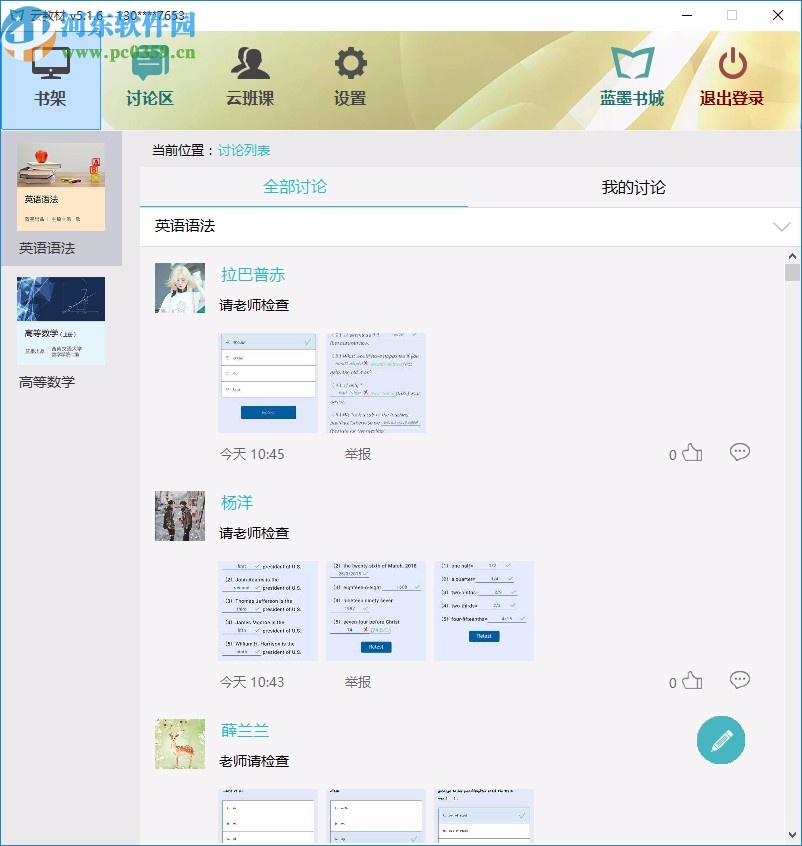The width and height of the screenshot is (802, 846).
Task: Open the 设置 settings gear
Action: pos(348,80)
